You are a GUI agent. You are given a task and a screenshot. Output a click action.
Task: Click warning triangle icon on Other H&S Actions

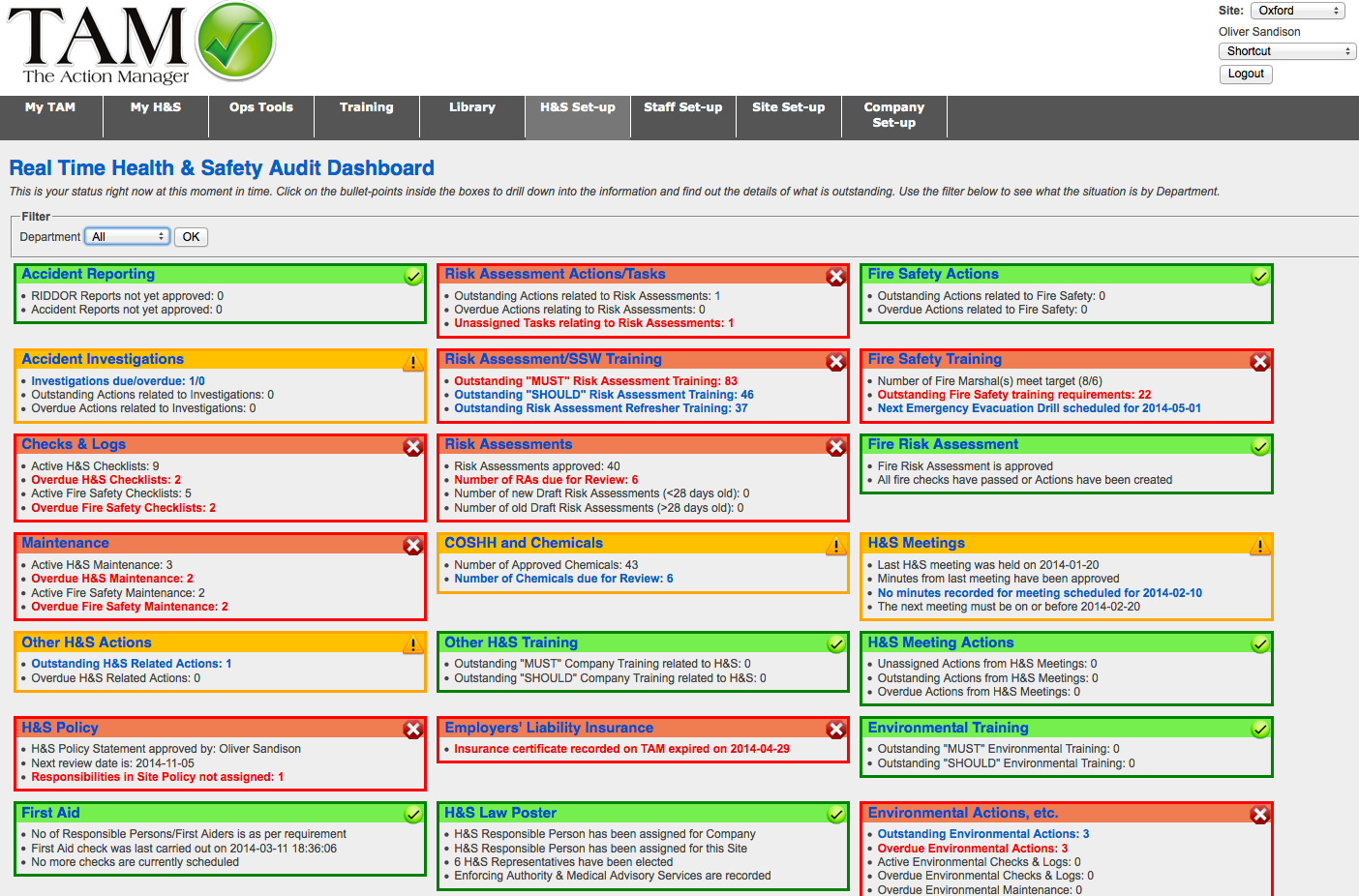pyautogui.click(x=413, y=645)
